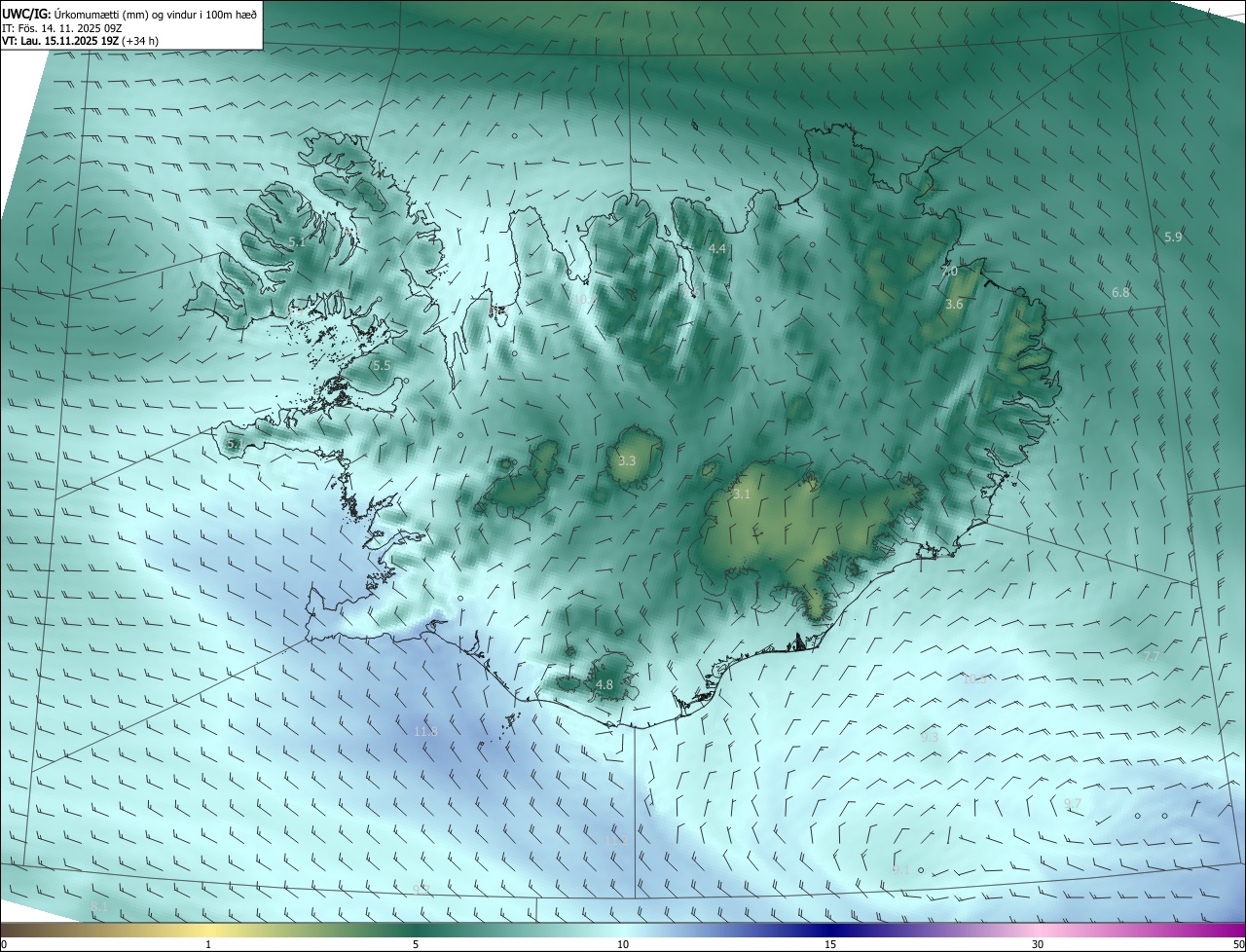The width and height of the screenshot is (1246, 952).
Task: Click the 4.8 value near the south coast
Action: tap(604, 685)
